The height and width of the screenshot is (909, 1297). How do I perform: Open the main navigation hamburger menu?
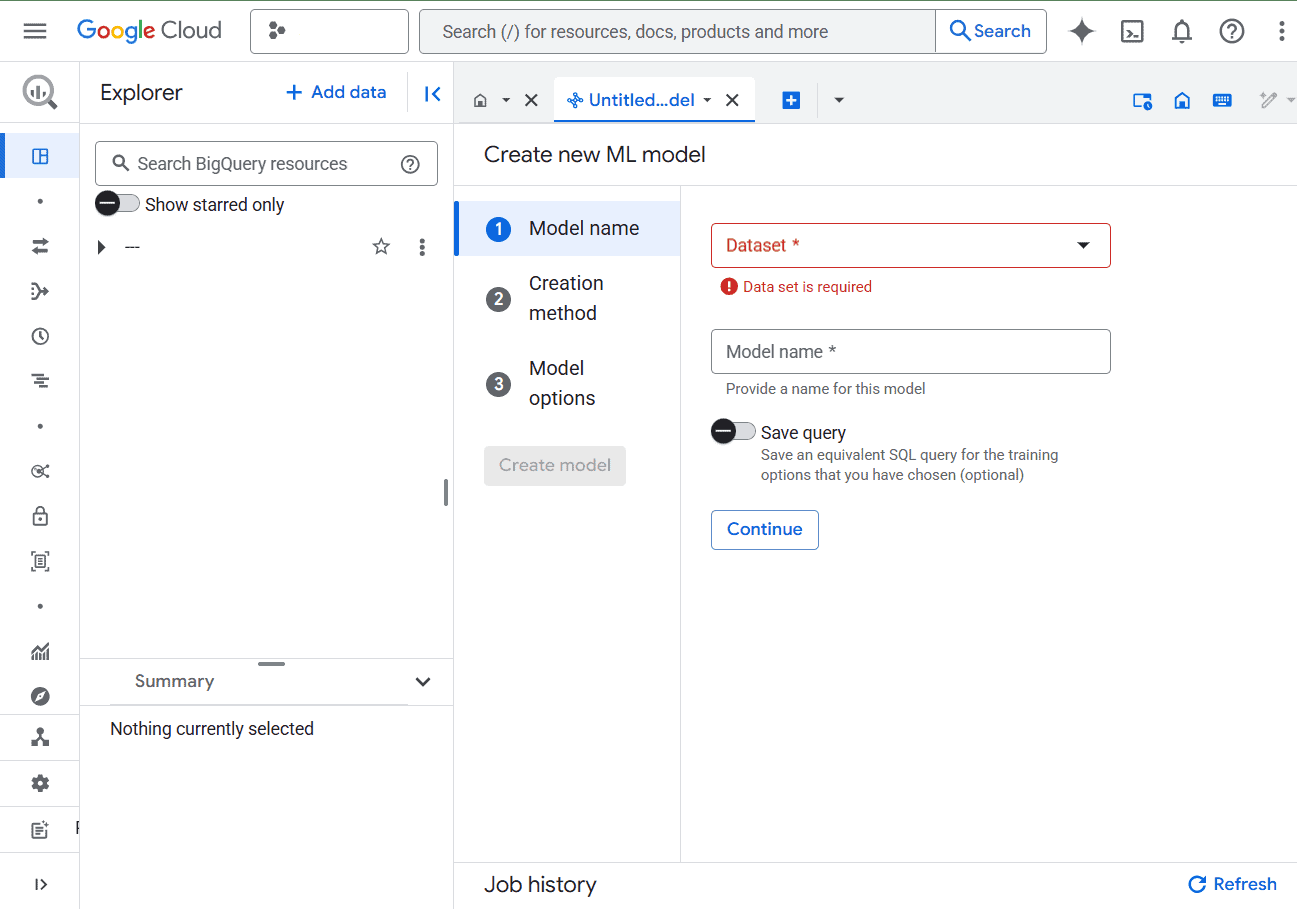point(35,31)
